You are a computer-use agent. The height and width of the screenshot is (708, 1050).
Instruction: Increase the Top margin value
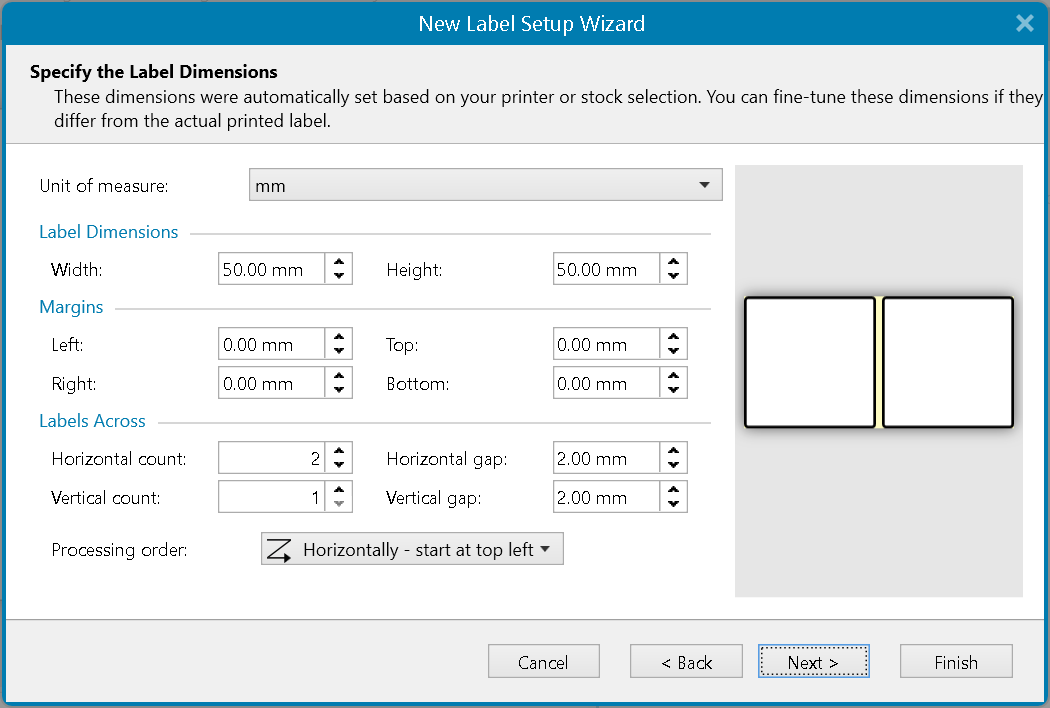pos(673,338)
